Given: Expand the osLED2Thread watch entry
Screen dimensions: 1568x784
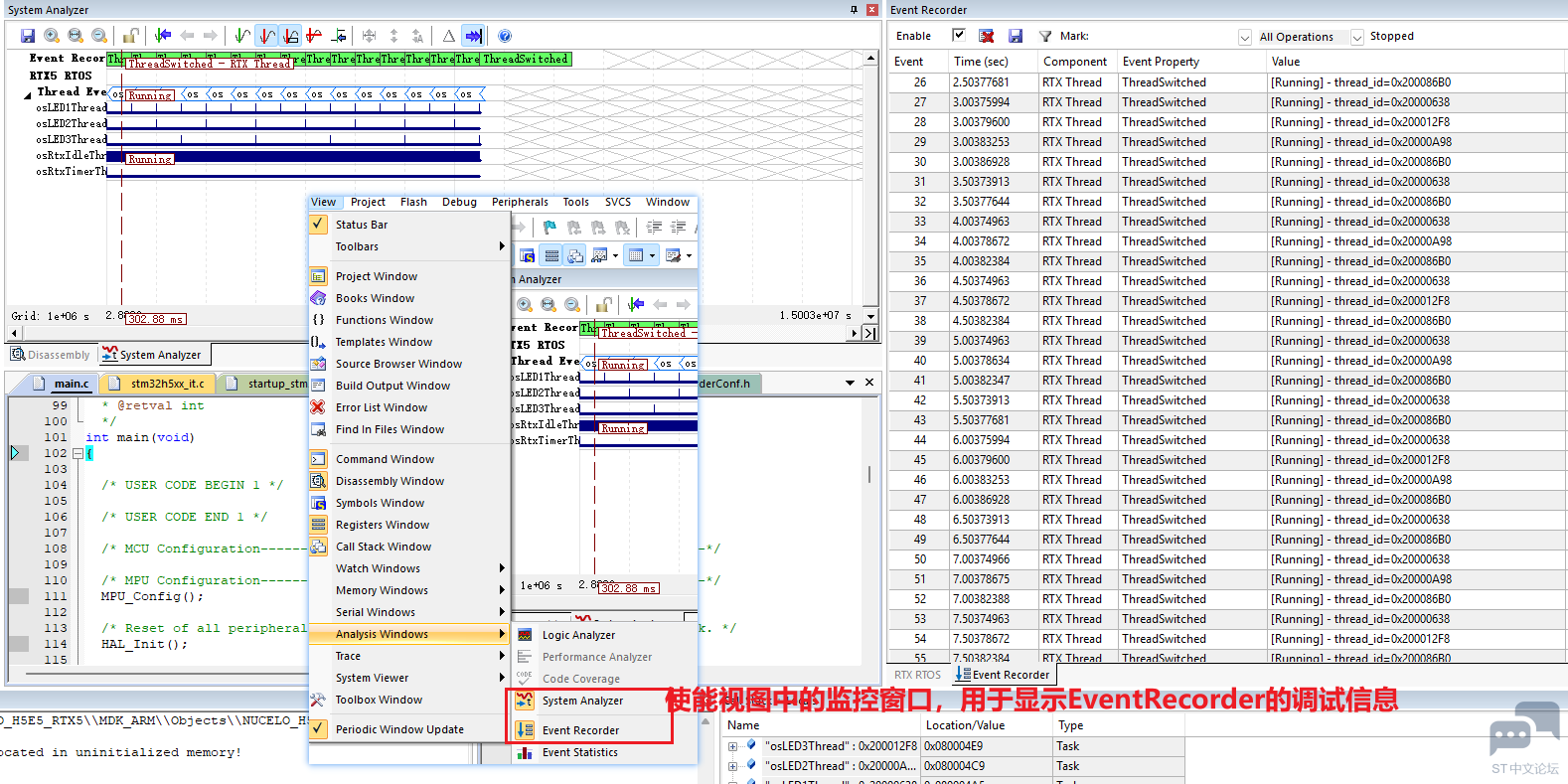Looking at the screenshot, I should [732, 766].
